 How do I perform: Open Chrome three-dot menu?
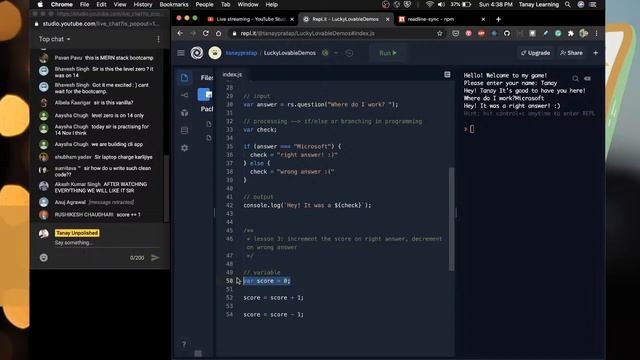coord(596,33)
